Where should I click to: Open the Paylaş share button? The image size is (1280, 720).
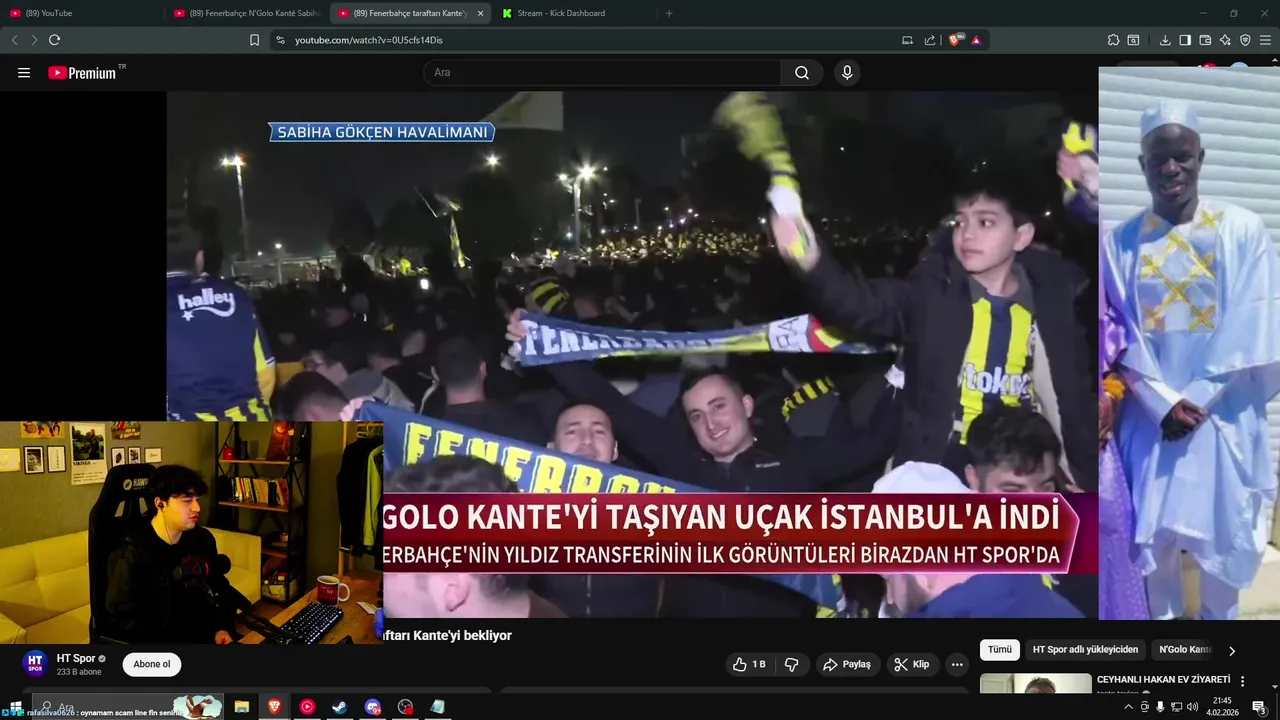[x=846, y=664]
